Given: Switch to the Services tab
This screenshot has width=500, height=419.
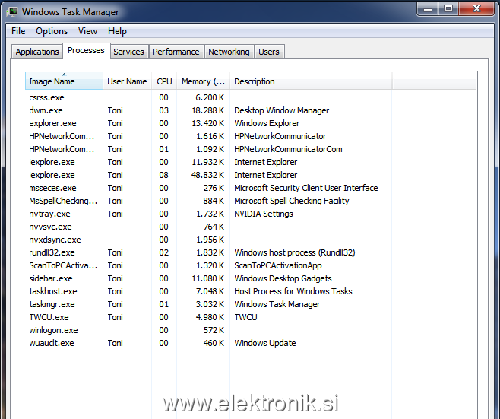Looking at the screenshot, I should (x=129, y=52).
